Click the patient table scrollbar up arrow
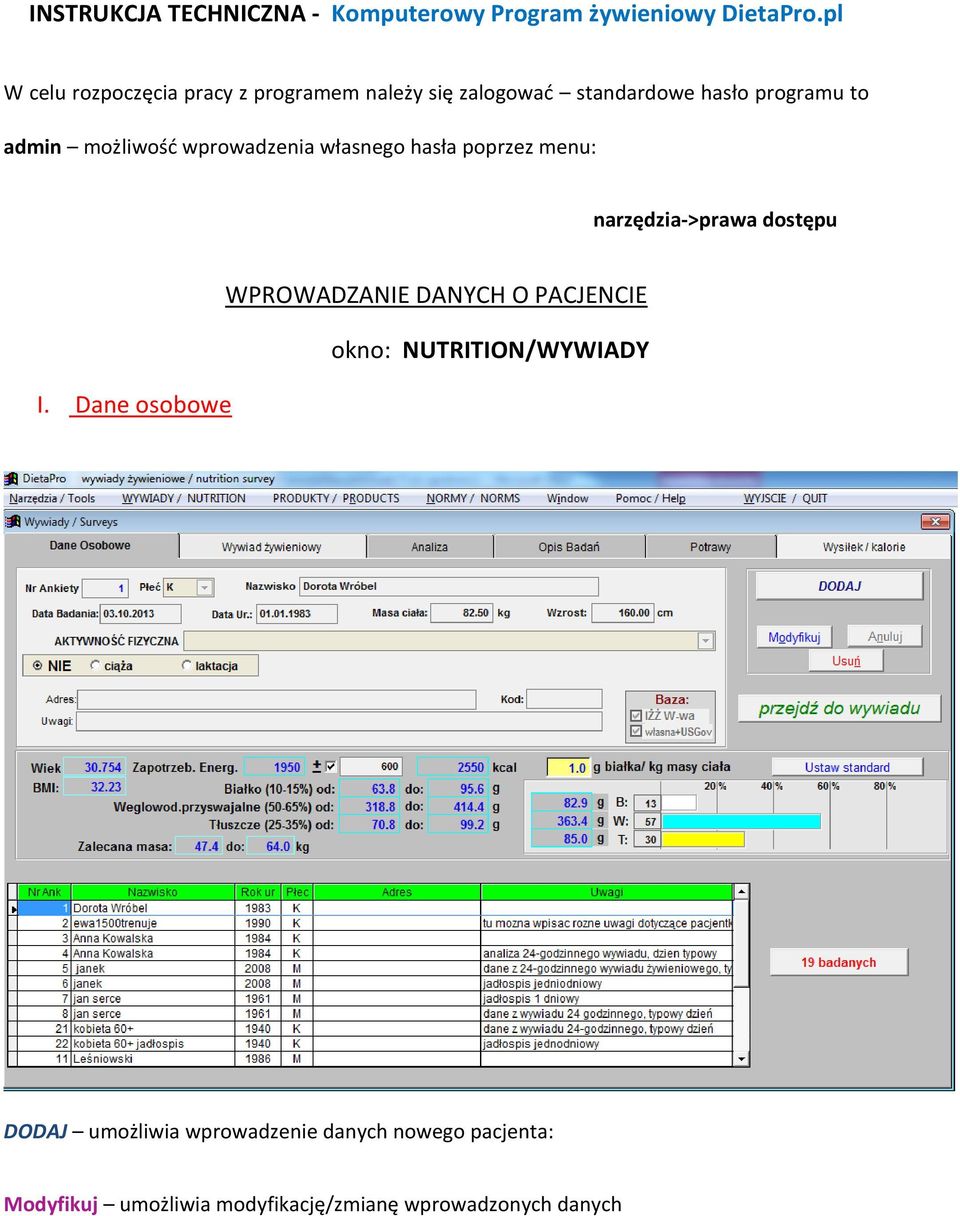The image size is (960, 1216). point(742,891)
